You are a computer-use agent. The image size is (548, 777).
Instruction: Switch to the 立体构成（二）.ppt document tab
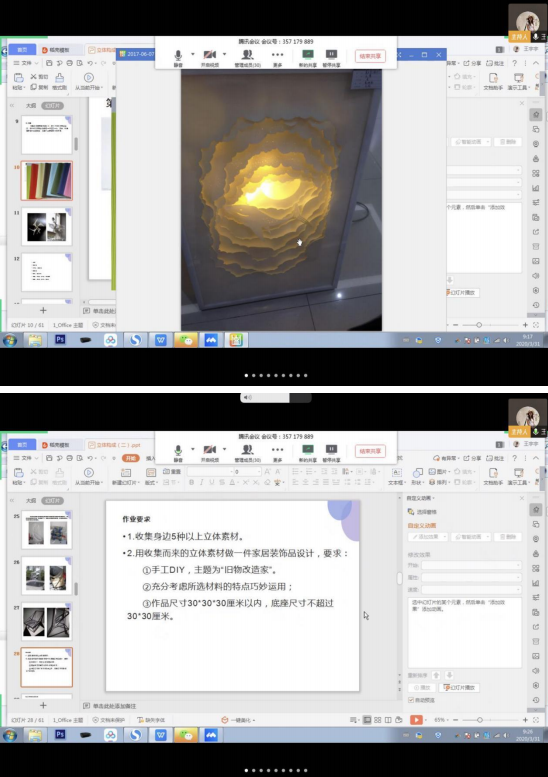115,445
